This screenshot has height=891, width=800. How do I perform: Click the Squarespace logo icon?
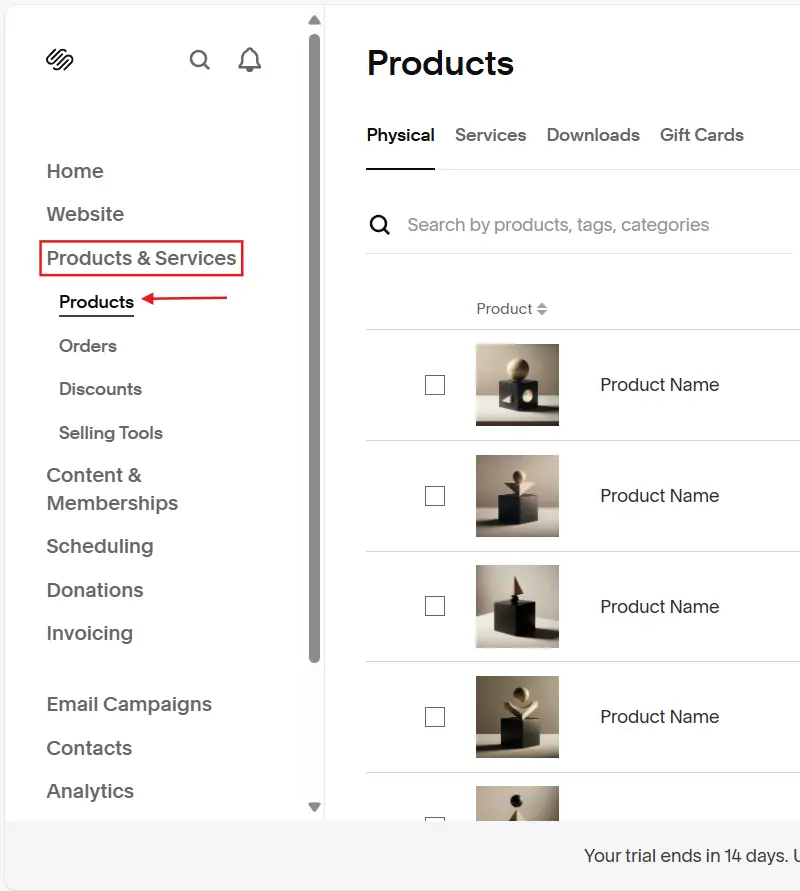pyautogui.click(x=60, y=60)
